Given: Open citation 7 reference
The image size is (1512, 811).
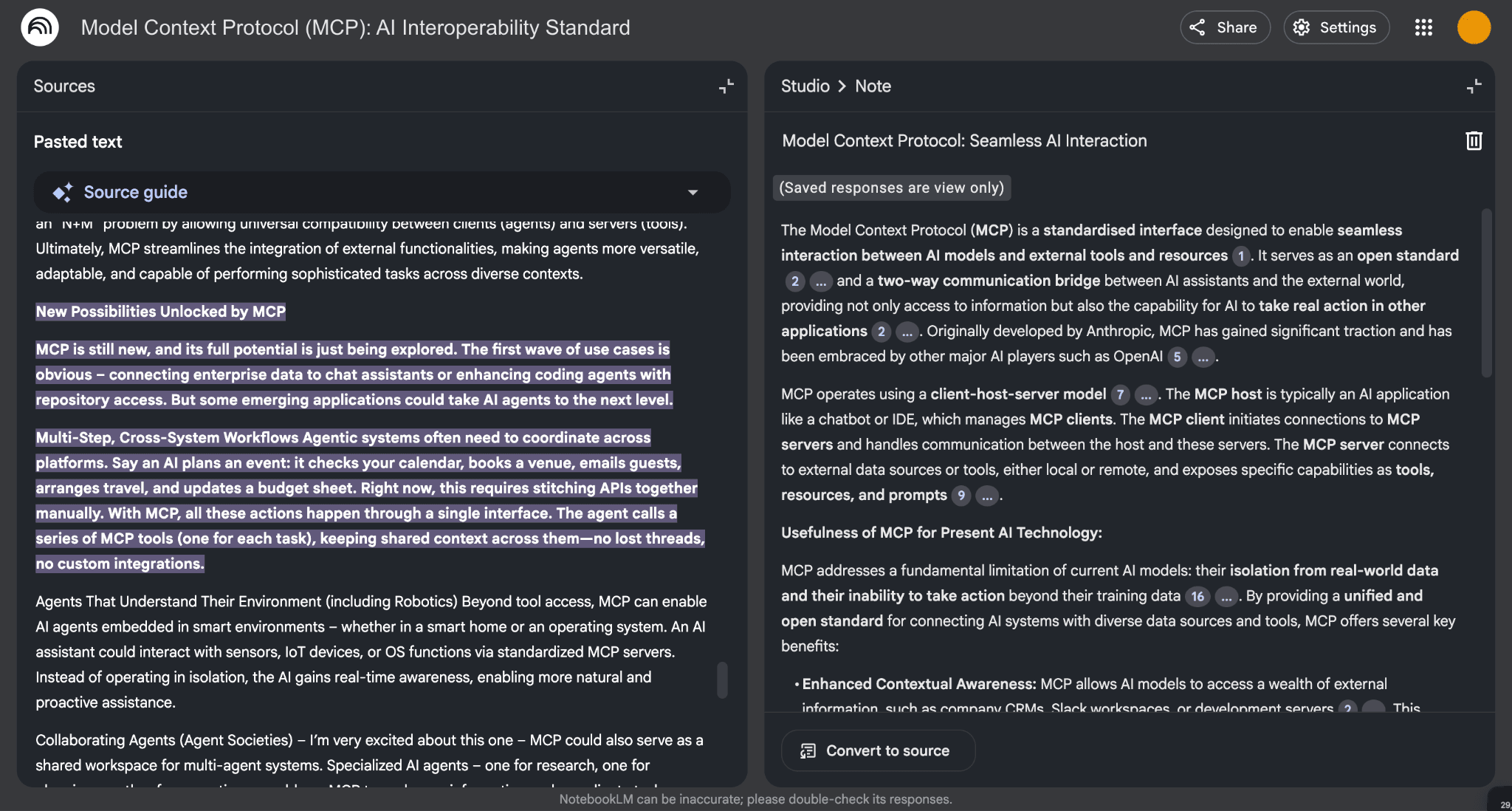Looking at the screenshot, I should coord(1120,394).
